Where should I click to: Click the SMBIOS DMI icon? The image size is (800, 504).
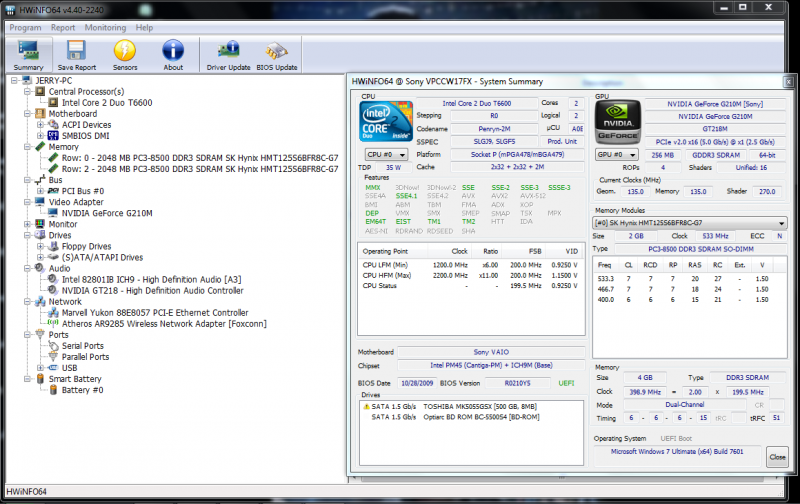[x=53, y=136]
